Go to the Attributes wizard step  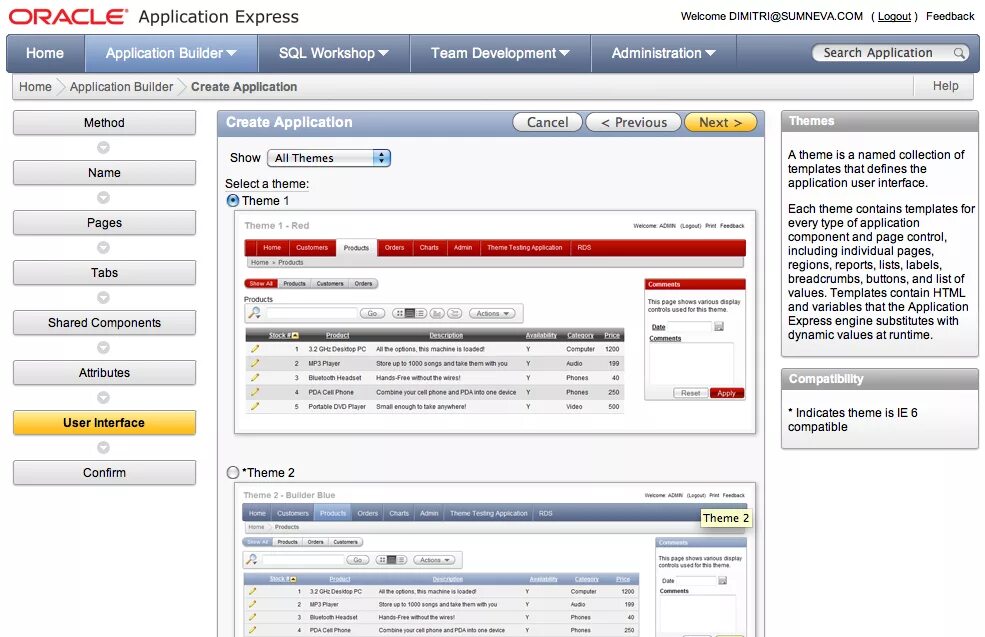tap(104, 373)
